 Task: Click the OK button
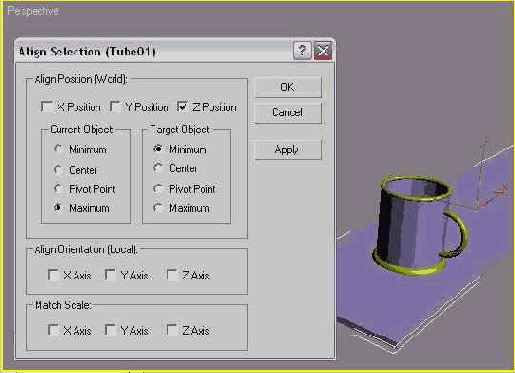pyautogui.click(x=288, y=87)
